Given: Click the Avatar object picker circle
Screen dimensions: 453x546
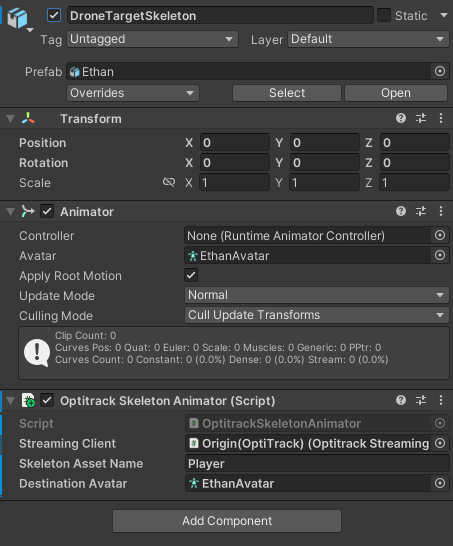Looking at the screenshot, I should (440, 256).
